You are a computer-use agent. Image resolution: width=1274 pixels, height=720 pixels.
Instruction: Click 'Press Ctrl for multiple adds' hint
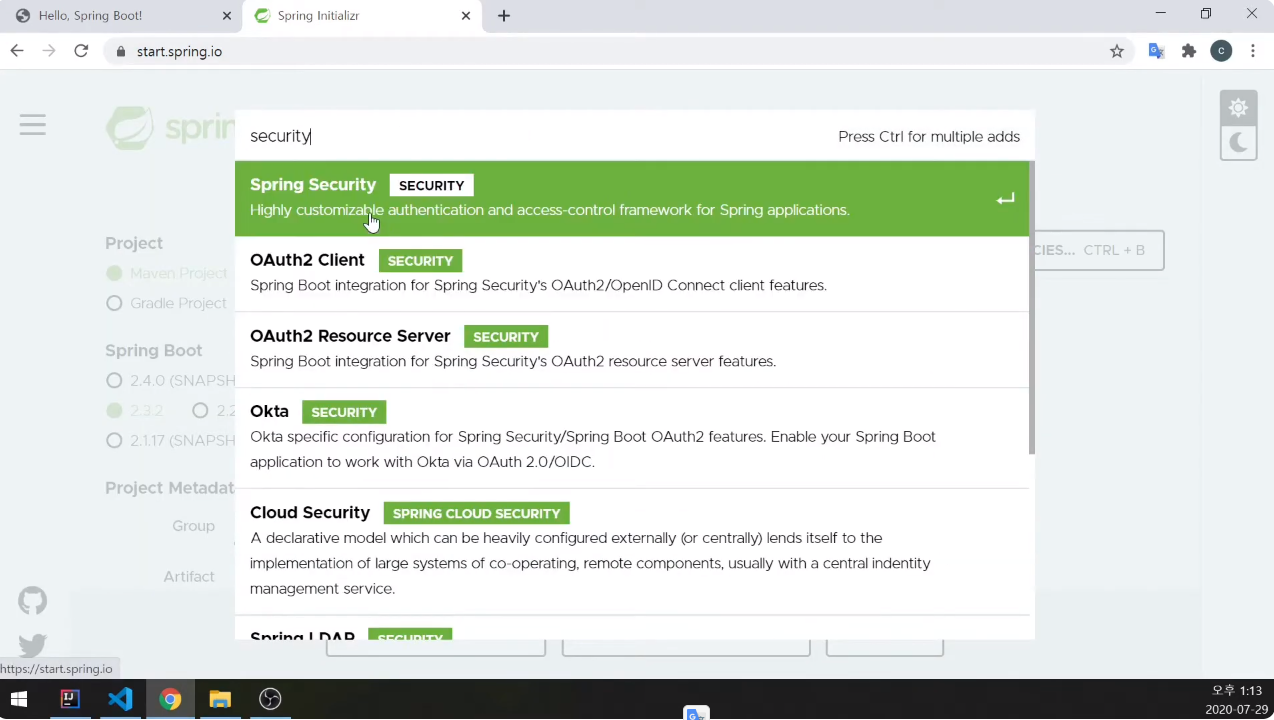coord(929,136)
